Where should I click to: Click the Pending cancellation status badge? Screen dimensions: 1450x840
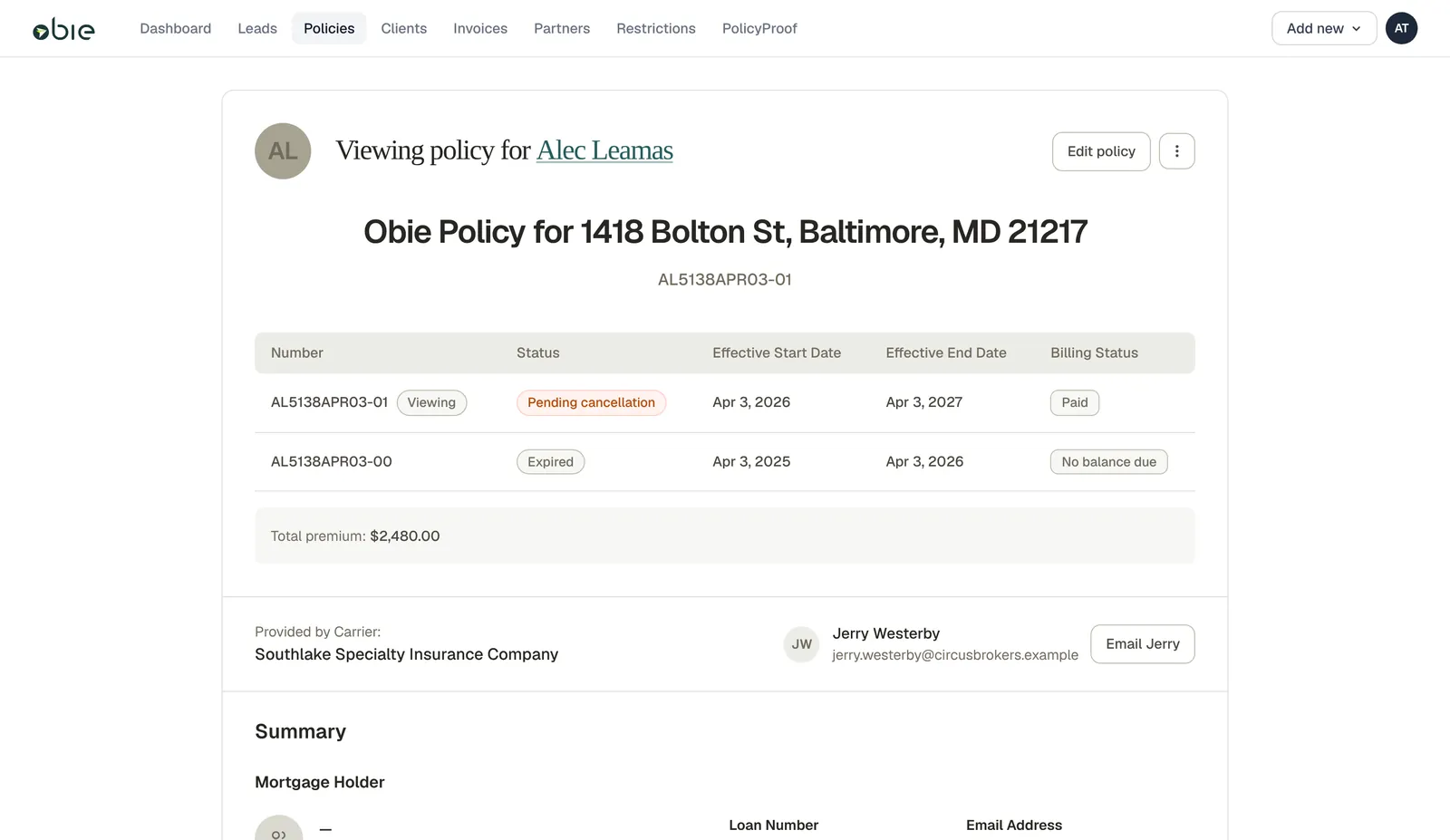coord(591,402)
